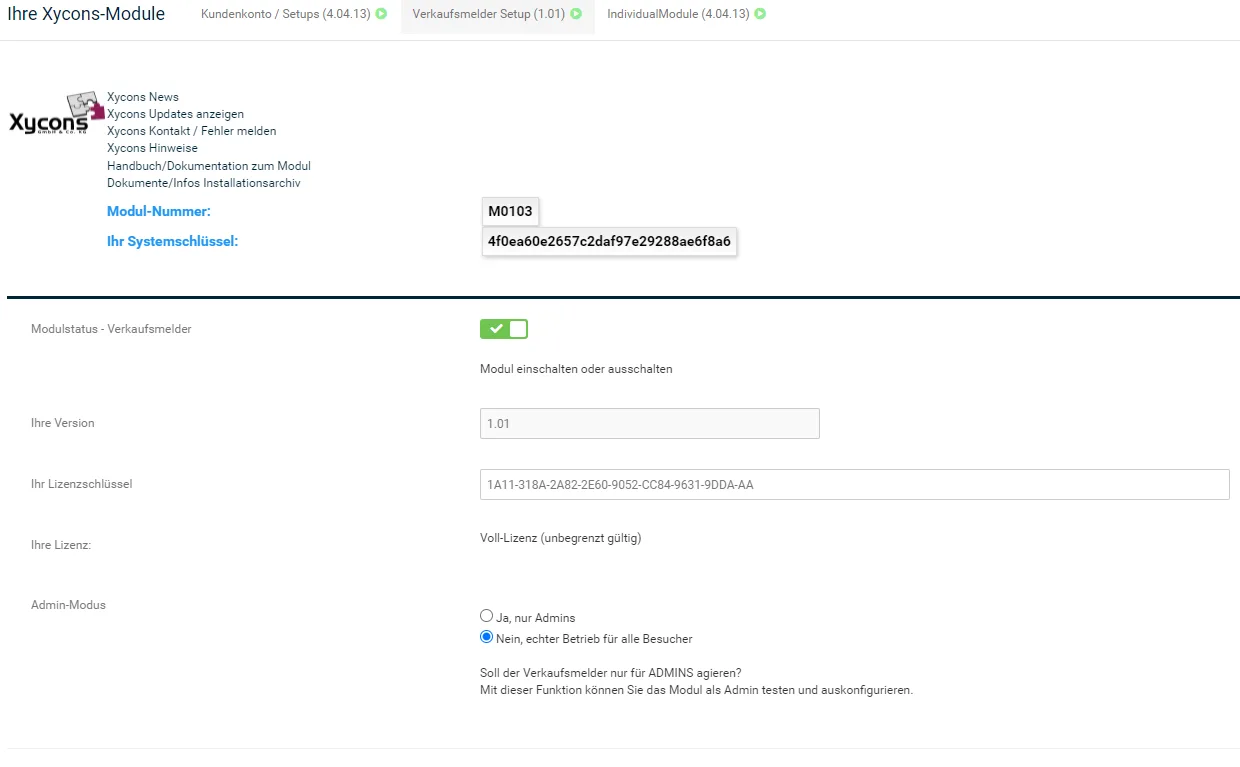Click the 'Ihre Version' label

coord(63,423)
